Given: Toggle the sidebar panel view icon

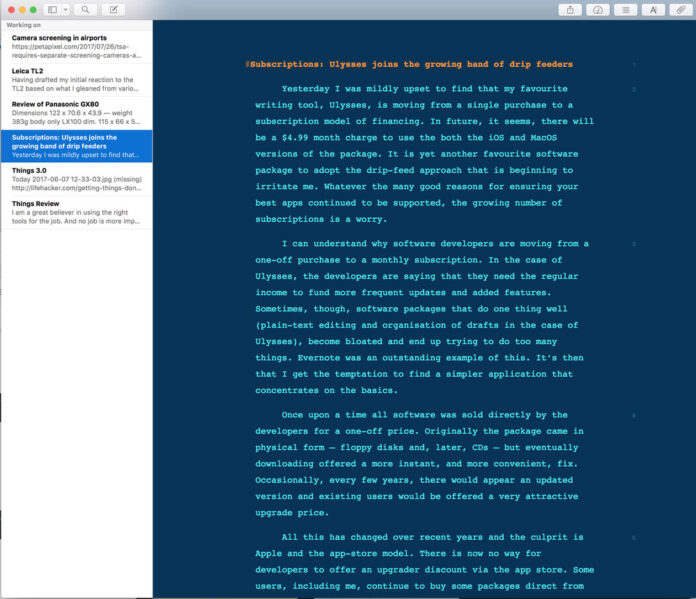Looking at the screenshot, I should click(52, 9).
